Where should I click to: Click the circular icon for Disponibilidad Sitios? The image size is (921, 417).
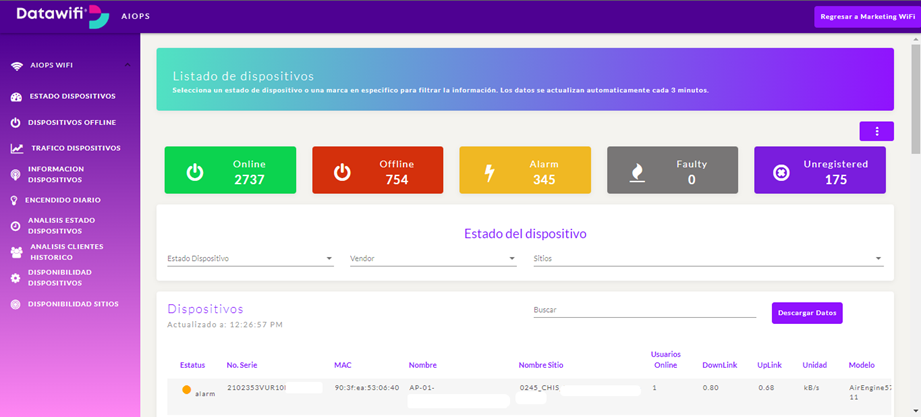point(16,304)
